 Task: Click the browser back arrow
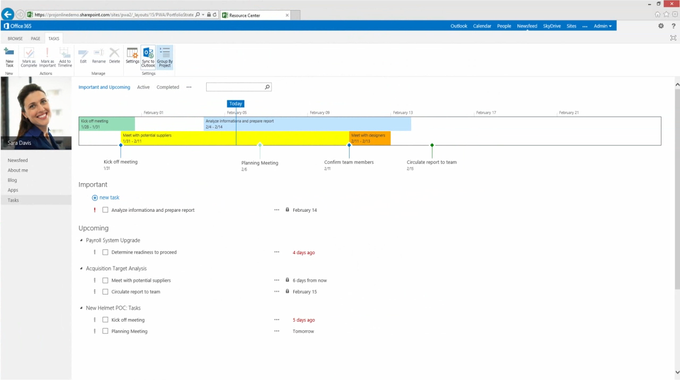(x=8, y=14)
